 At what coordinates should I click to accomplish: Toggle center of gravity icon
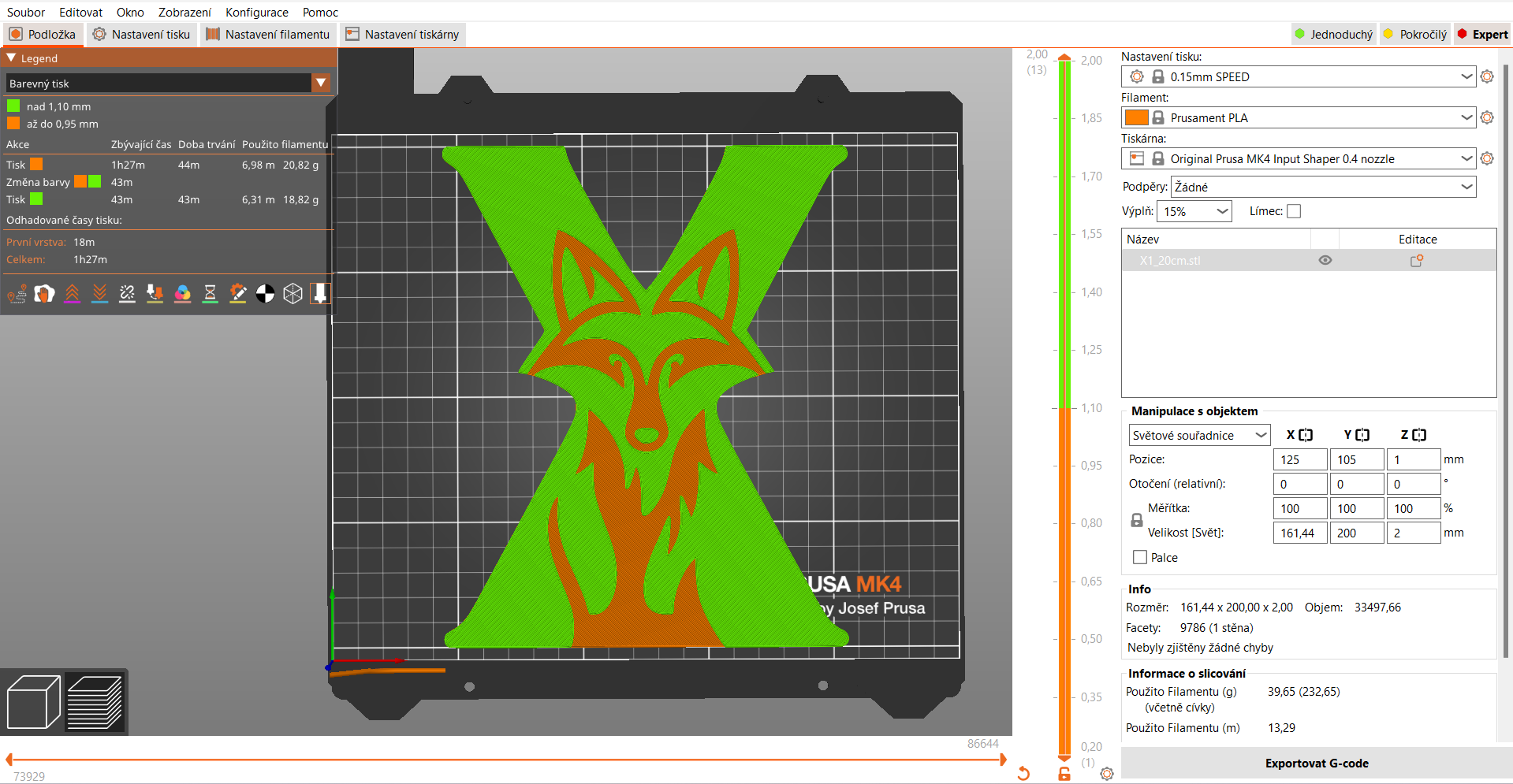pos(265,294)
